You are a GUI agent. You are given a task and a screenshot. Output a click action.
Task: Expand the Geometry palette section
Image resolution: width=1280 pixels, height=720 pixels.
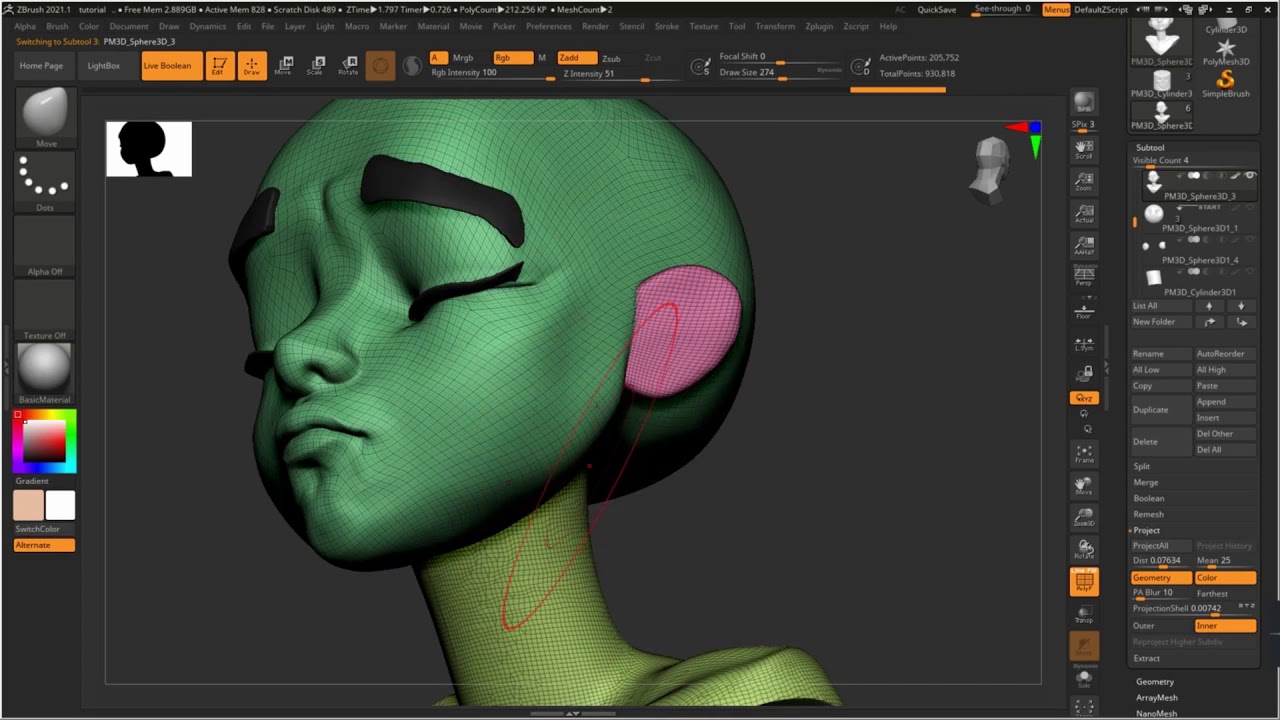pos(1154,682)
